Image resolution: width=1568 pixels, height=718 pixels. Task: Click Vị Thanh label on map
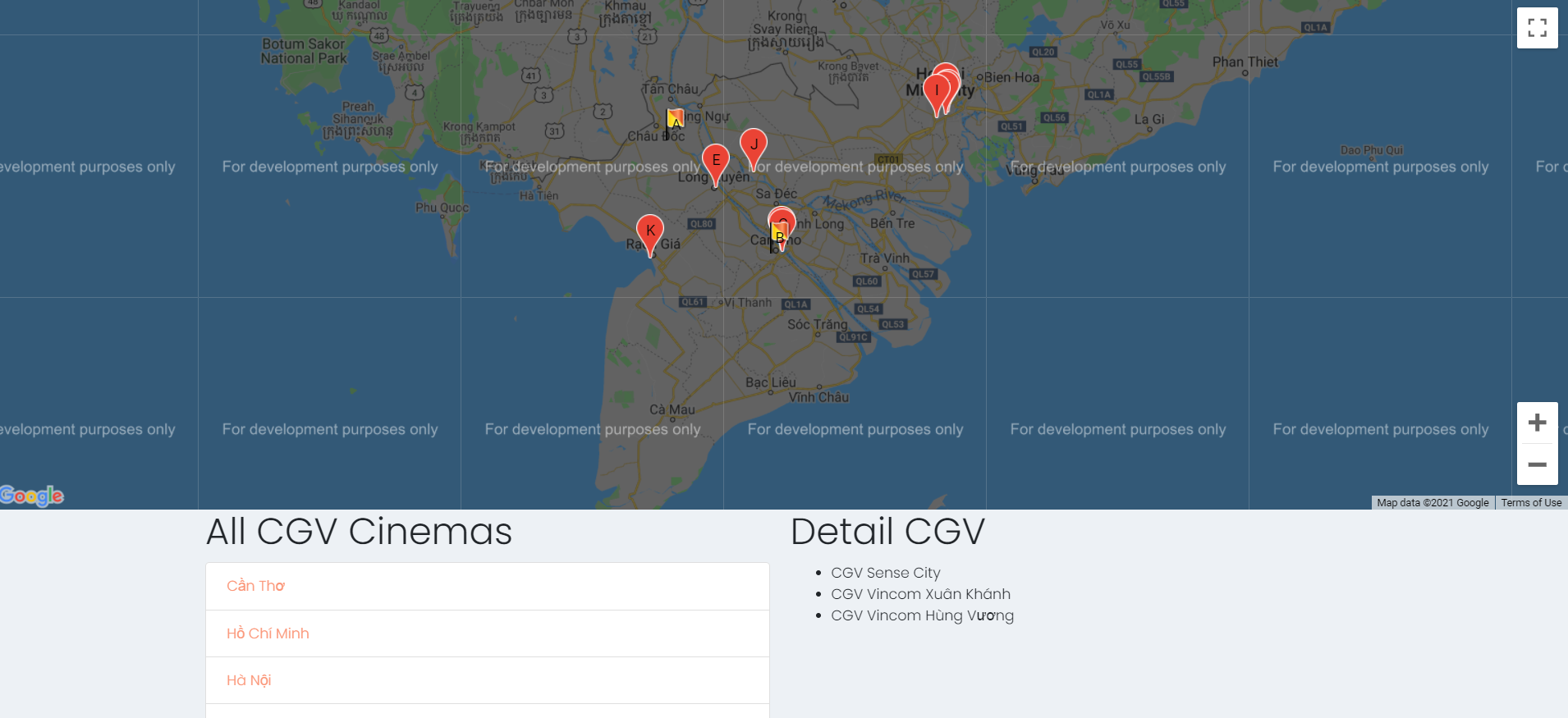pos(747,303)
